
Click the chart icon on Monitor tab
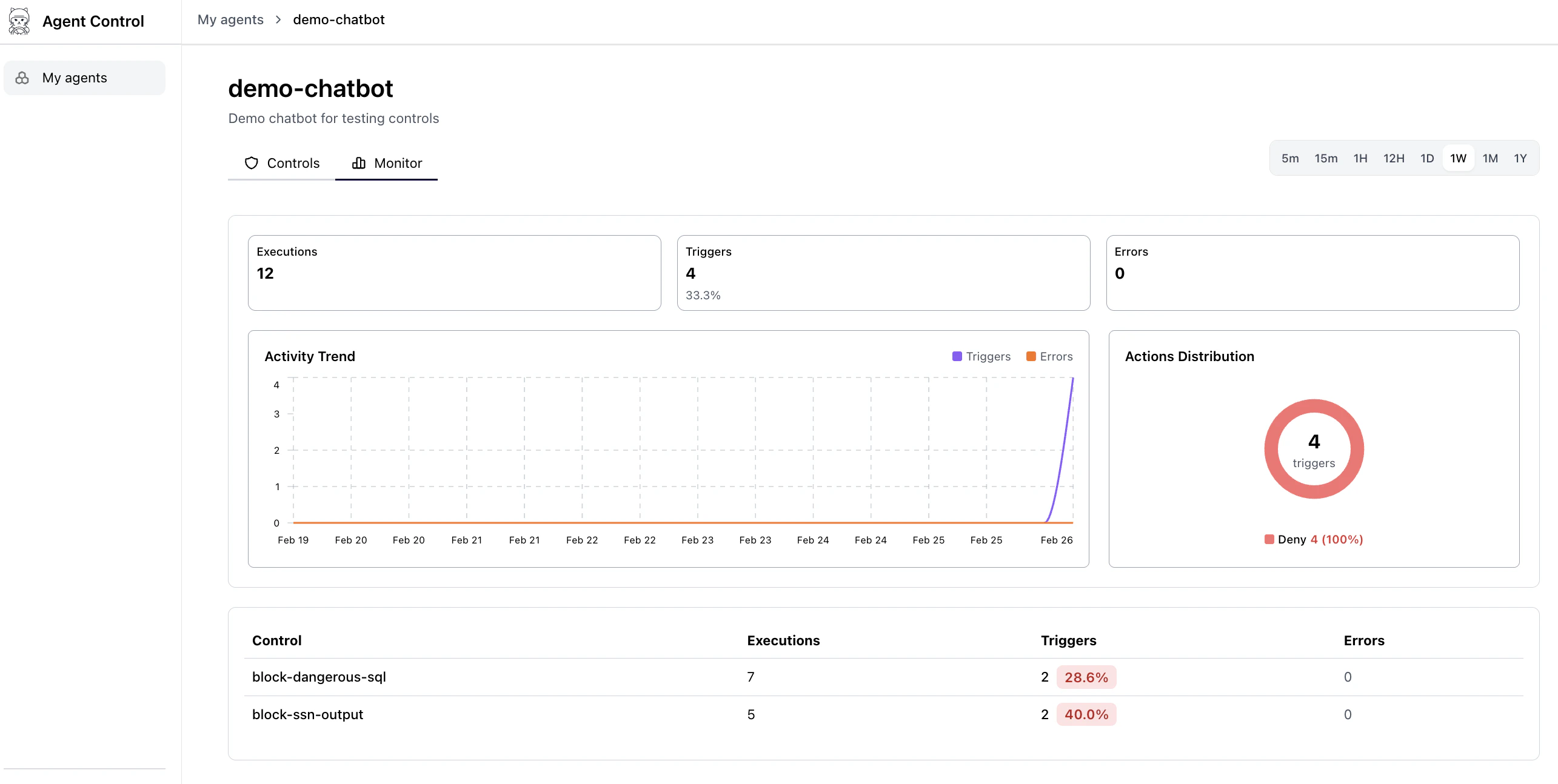tap(358, 163)
